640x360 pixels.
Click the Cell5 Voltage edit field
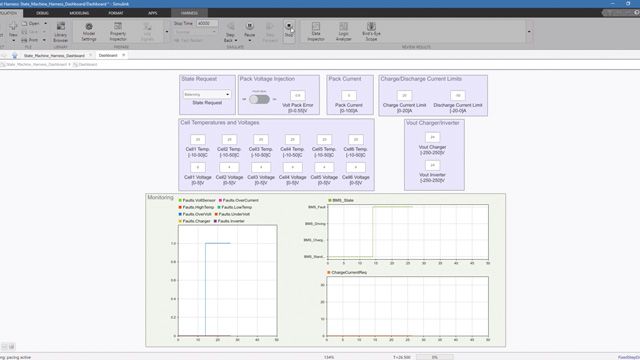tap(324, 167)
